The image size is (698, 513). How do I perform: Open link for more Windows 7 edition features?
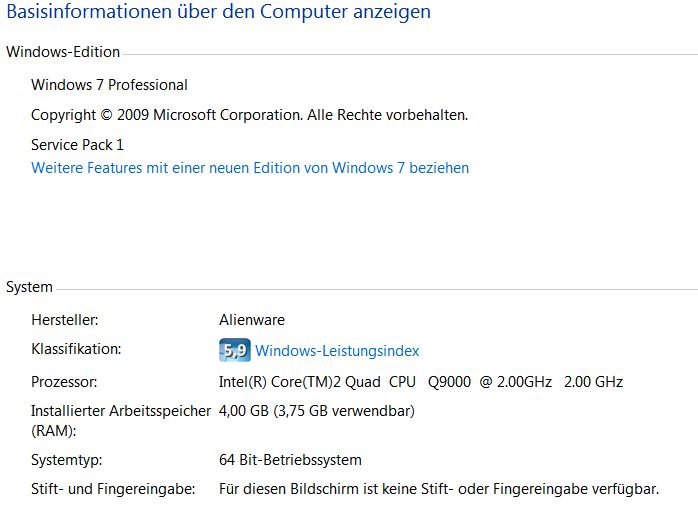click(250, 168)
